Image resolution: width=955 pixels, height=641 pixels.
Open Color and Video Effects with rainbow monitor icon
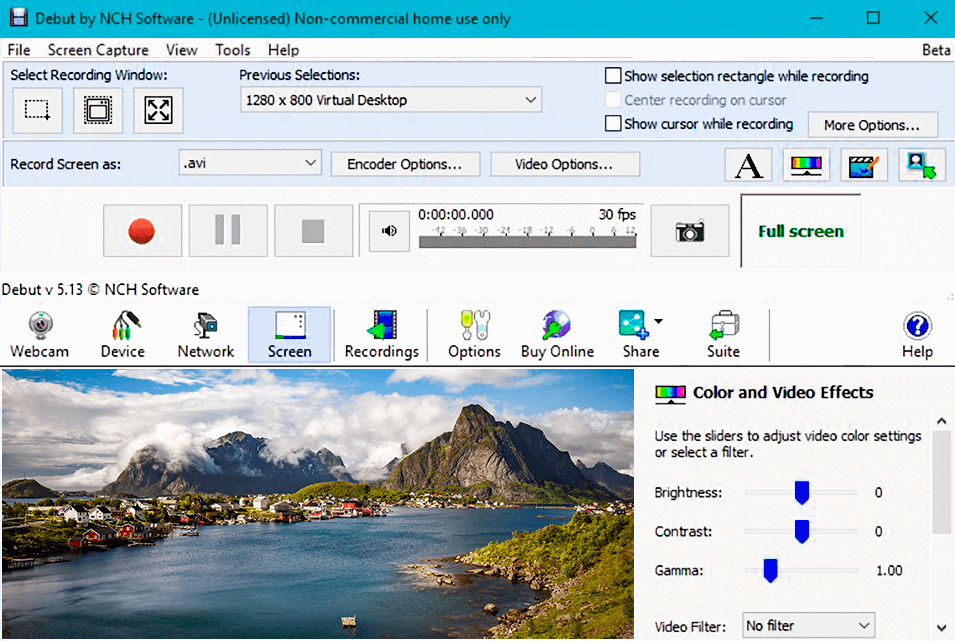tap(805, 164)
